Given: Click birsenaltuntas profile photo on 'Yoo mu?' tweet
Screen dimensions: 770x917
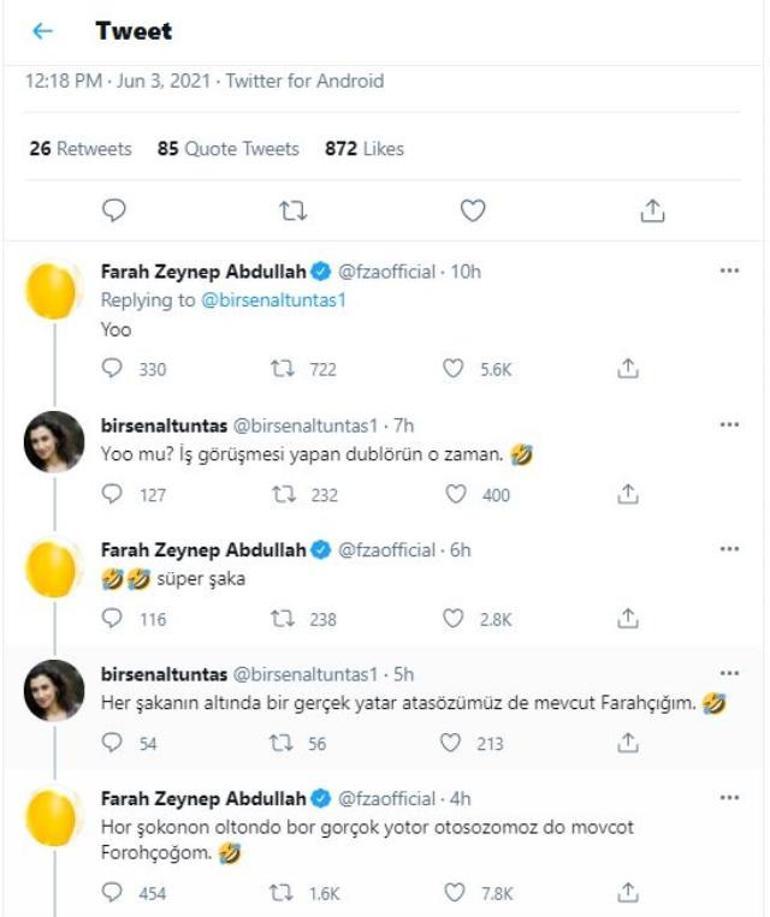Looking at the screenshot, I should (53, 441).
